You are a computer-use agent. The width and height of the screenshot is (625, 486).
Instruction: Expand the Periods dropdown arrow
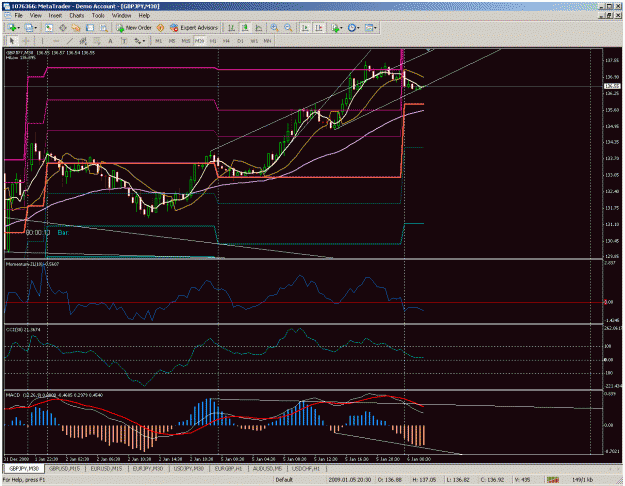pos(358,28)
